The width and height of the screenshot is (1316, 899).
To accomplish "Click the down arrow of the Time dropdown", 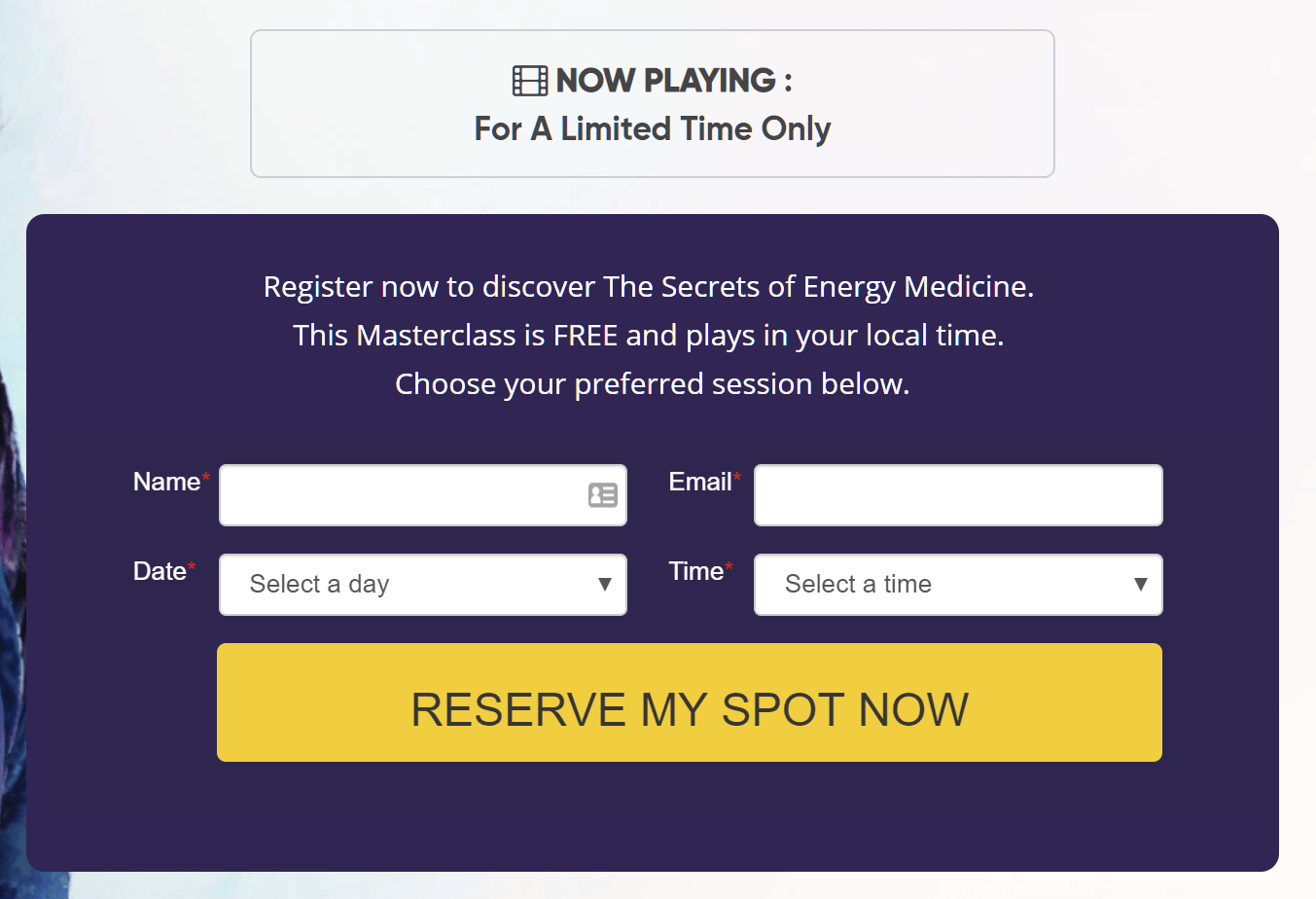I will 1140,585.
